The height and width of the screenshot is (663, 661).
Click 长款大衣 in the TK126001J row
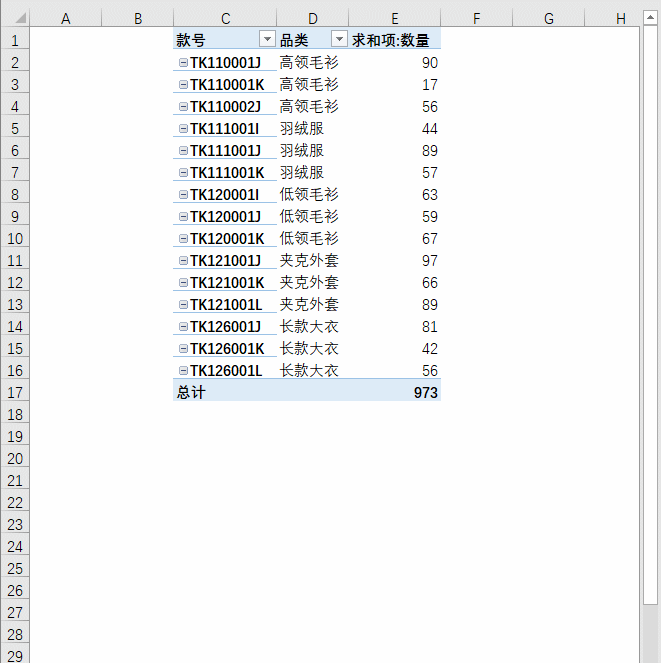click(x=309, y=326)
